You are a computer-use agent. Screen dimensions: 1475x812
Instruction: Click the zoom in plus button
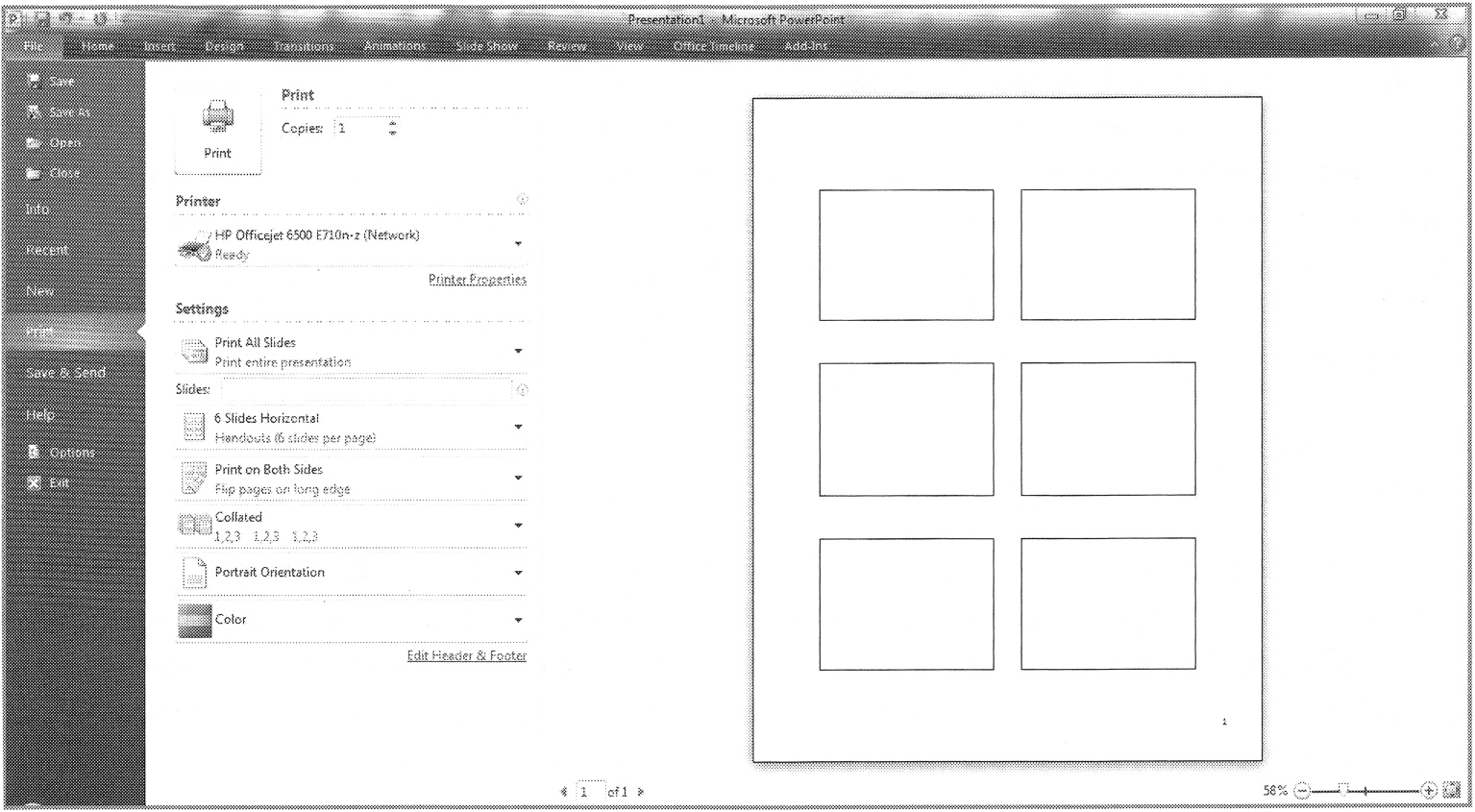[1429, 791]
